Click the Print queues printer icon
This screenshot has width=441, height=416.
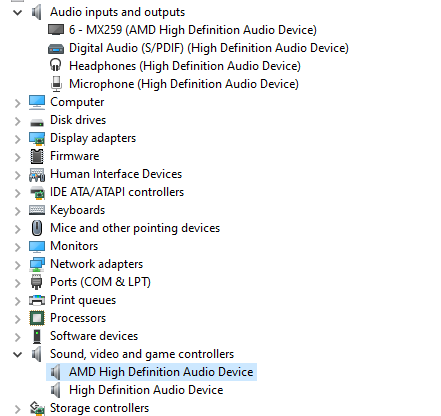(37, 300)
